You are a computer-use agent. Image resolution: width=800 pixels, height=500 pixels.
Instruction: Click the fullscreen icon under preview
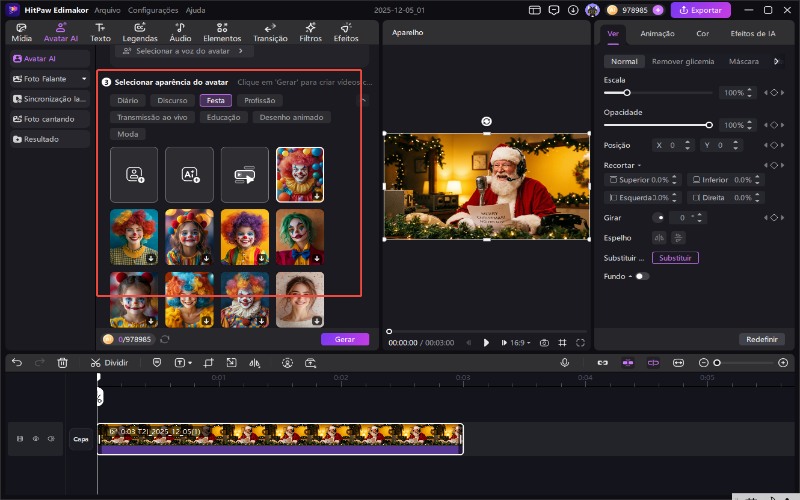pyautogui.click(x=580, y=342)
